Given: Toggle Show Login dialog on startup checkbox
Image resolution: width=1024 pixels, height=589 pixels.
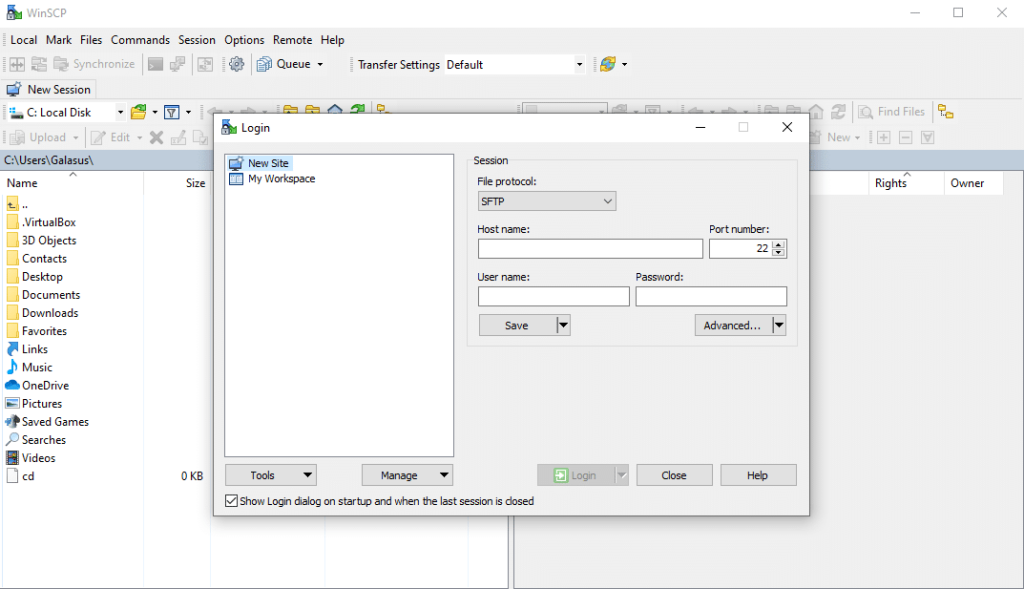Looking at the screenshot, I should coord(231,501).
